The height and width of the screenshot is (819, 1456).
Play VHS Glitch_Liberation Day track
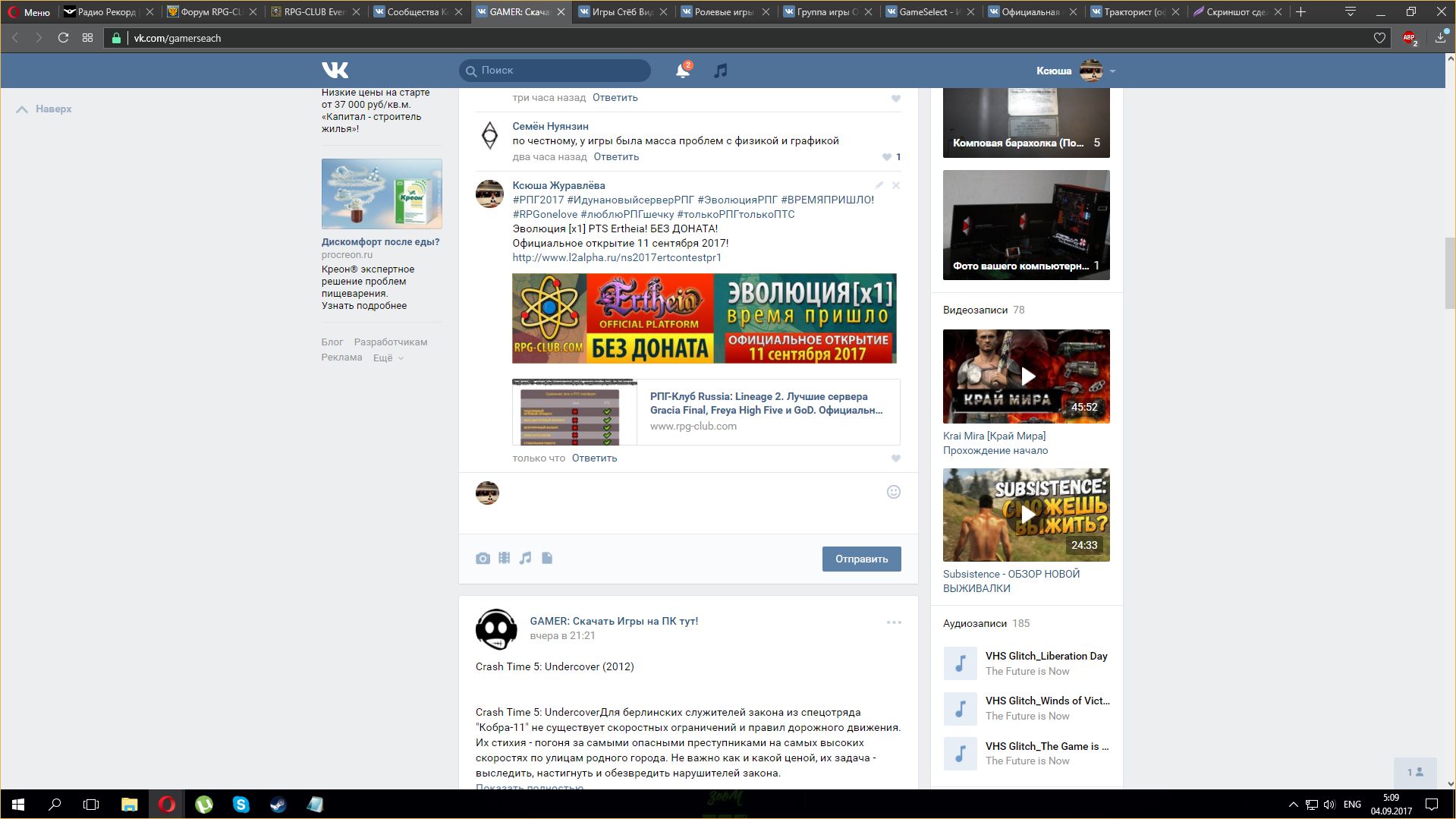coord(960,663)
